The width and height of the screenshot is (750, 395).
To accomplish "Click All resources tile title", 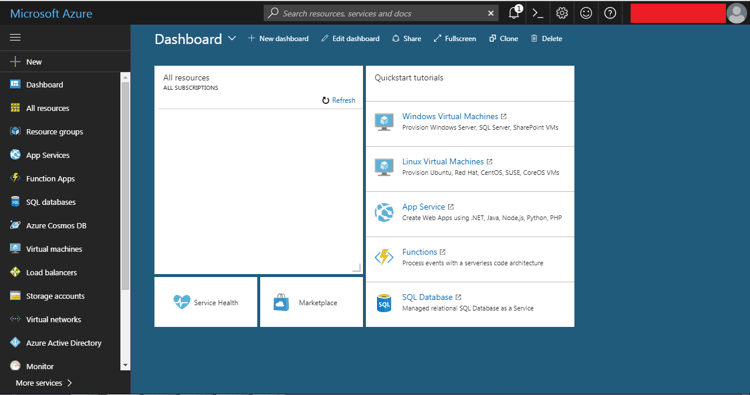I will (186, 77).
